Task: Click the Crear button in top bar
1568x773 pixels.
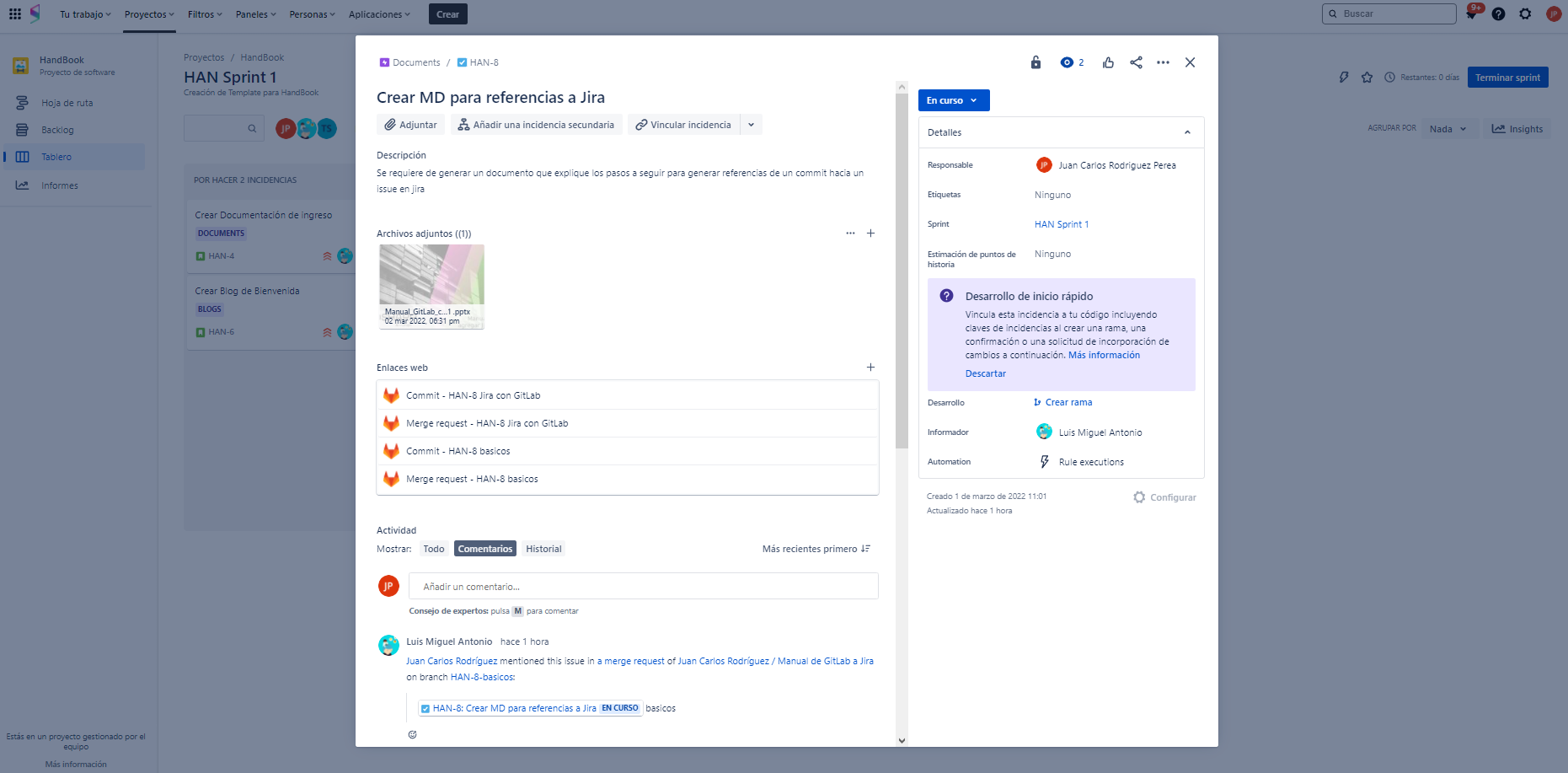Action: coord(448,14)
